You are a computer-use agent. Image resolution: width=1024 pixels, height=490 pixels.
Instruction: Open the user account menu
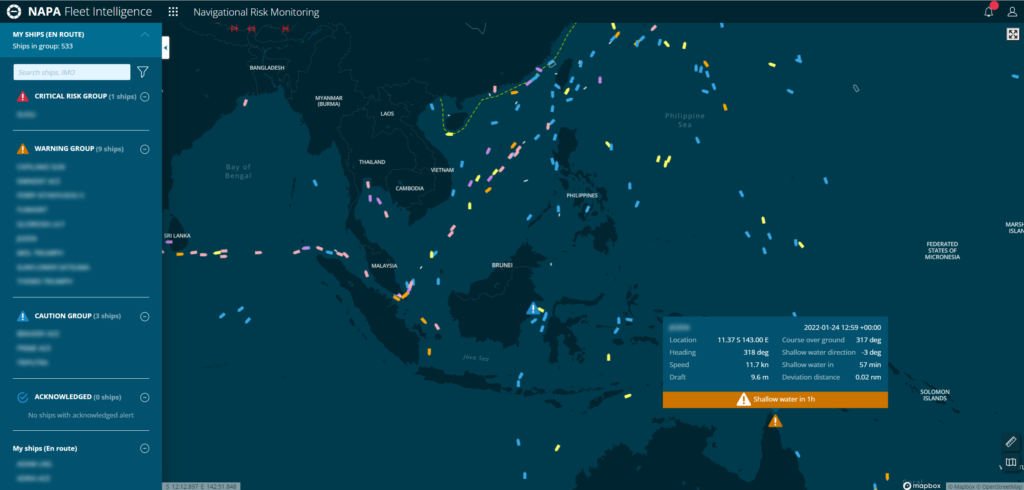tap(1011, 12)
